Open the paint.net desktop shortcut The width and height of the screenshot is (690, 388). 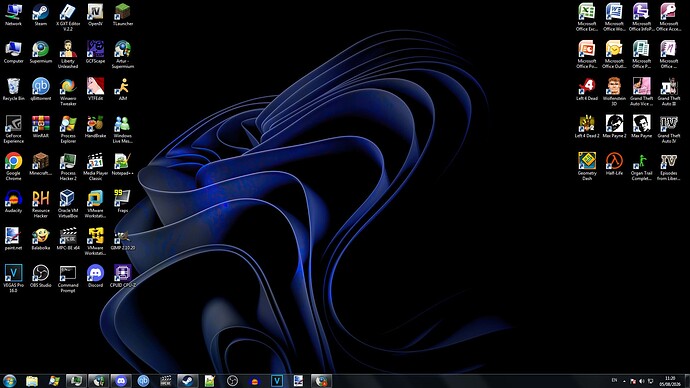13,239
